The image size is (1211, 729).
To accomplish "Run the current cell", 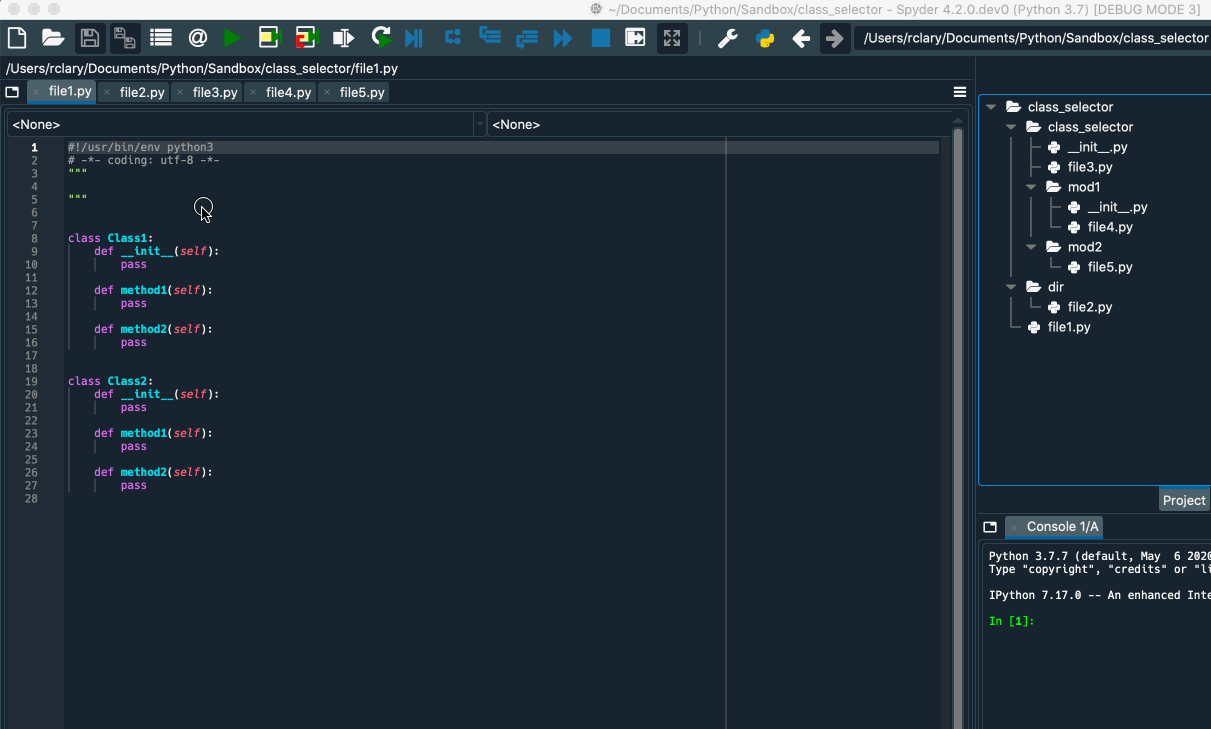I will tap(269, 37).
